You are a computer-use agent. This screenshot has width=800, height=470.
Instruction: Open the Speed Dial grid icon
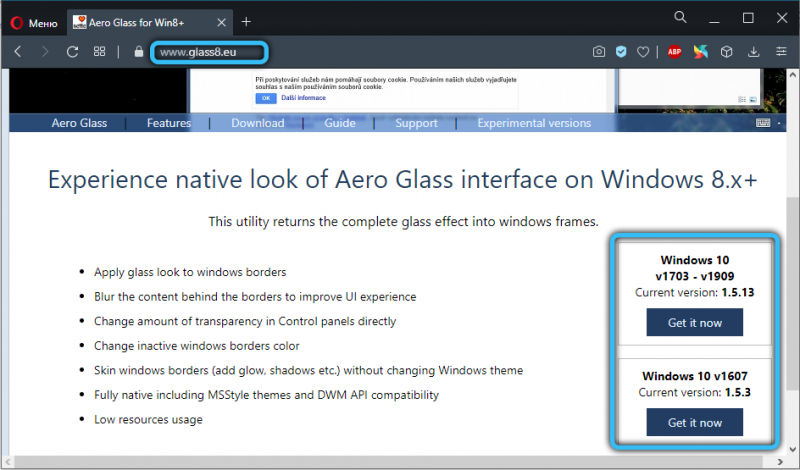point(99,52)
